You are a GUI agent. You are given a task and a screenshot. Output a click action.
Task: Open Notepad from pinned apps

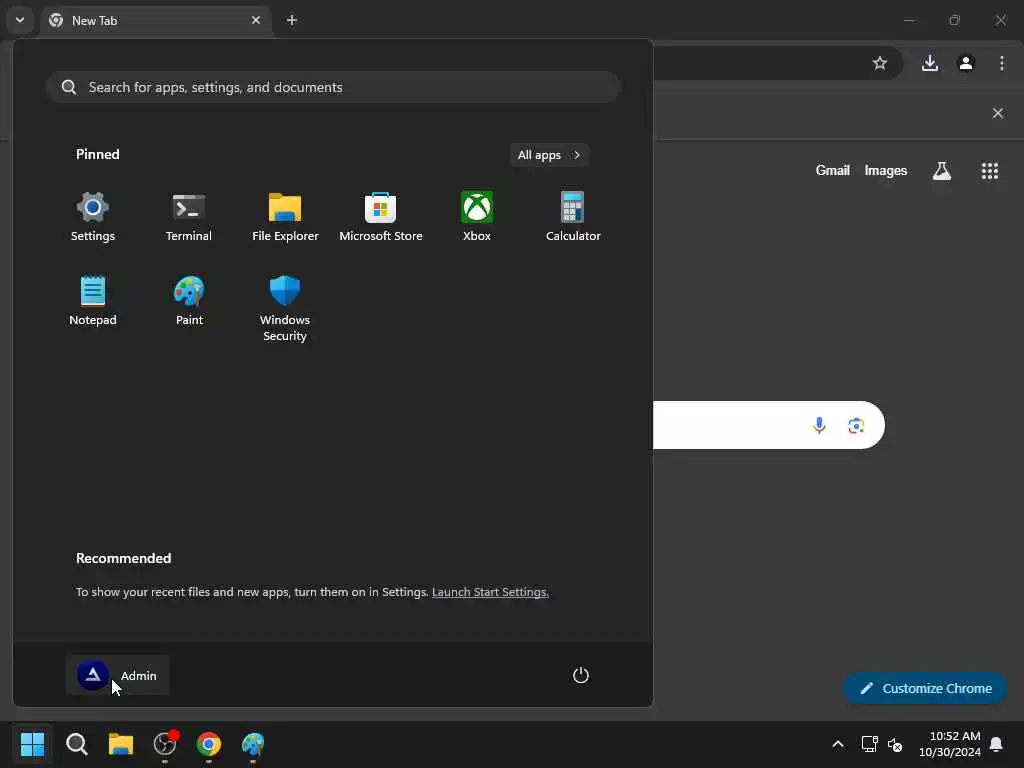pyautogui.click(x=93, y=301)
